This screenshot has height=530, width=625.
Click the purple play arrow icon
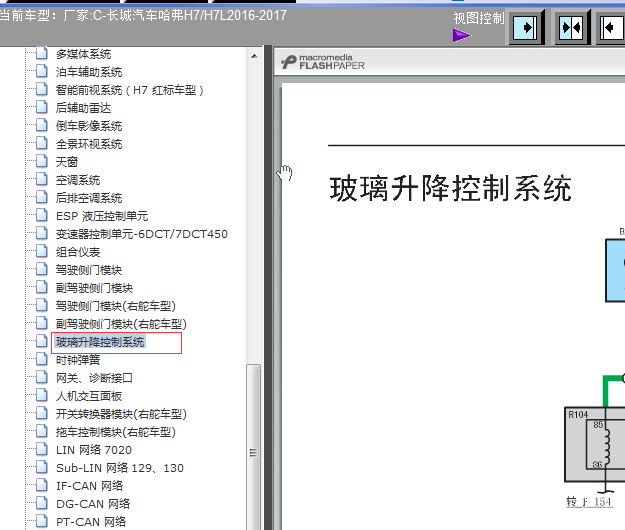(462, 35)
